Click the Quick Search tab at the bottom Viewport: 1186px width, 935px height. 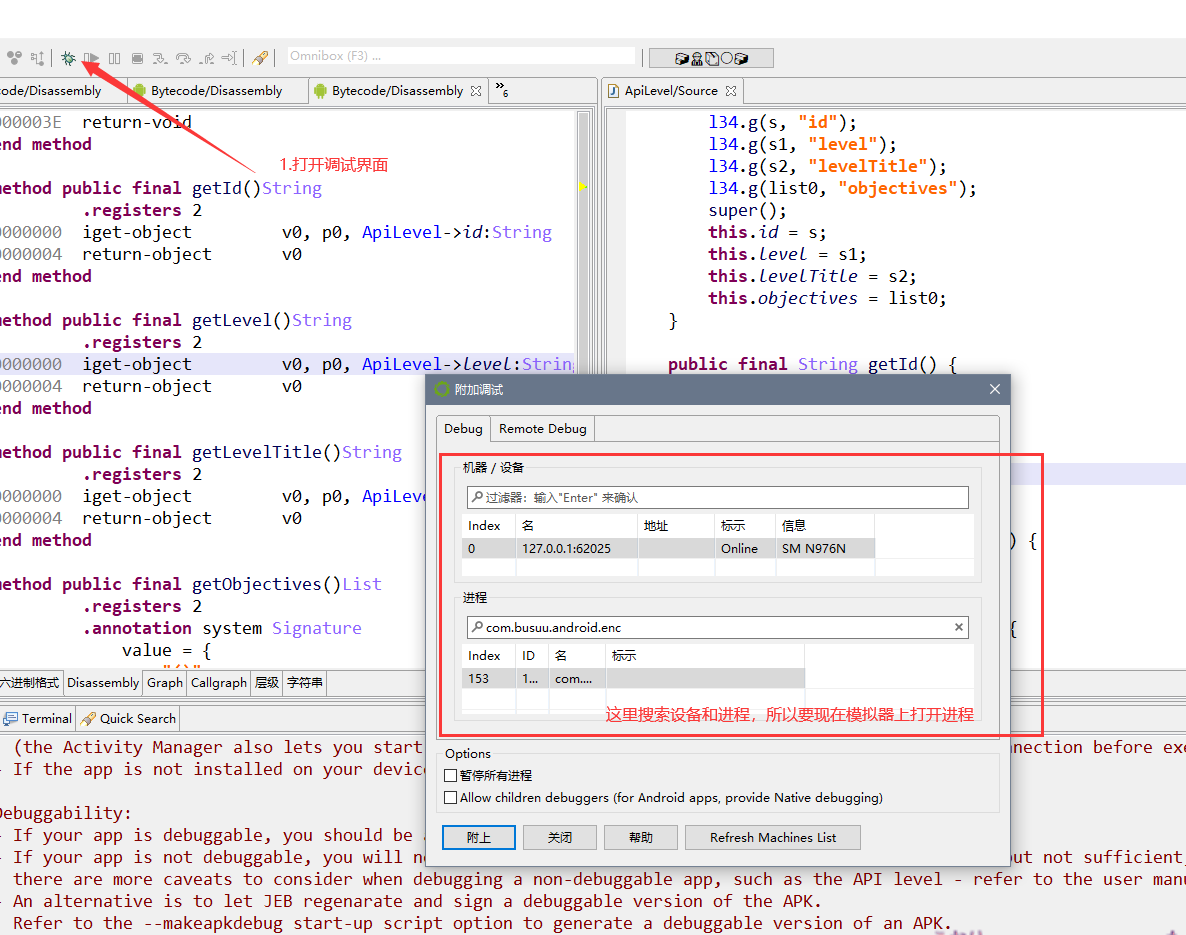click(129, 719)
